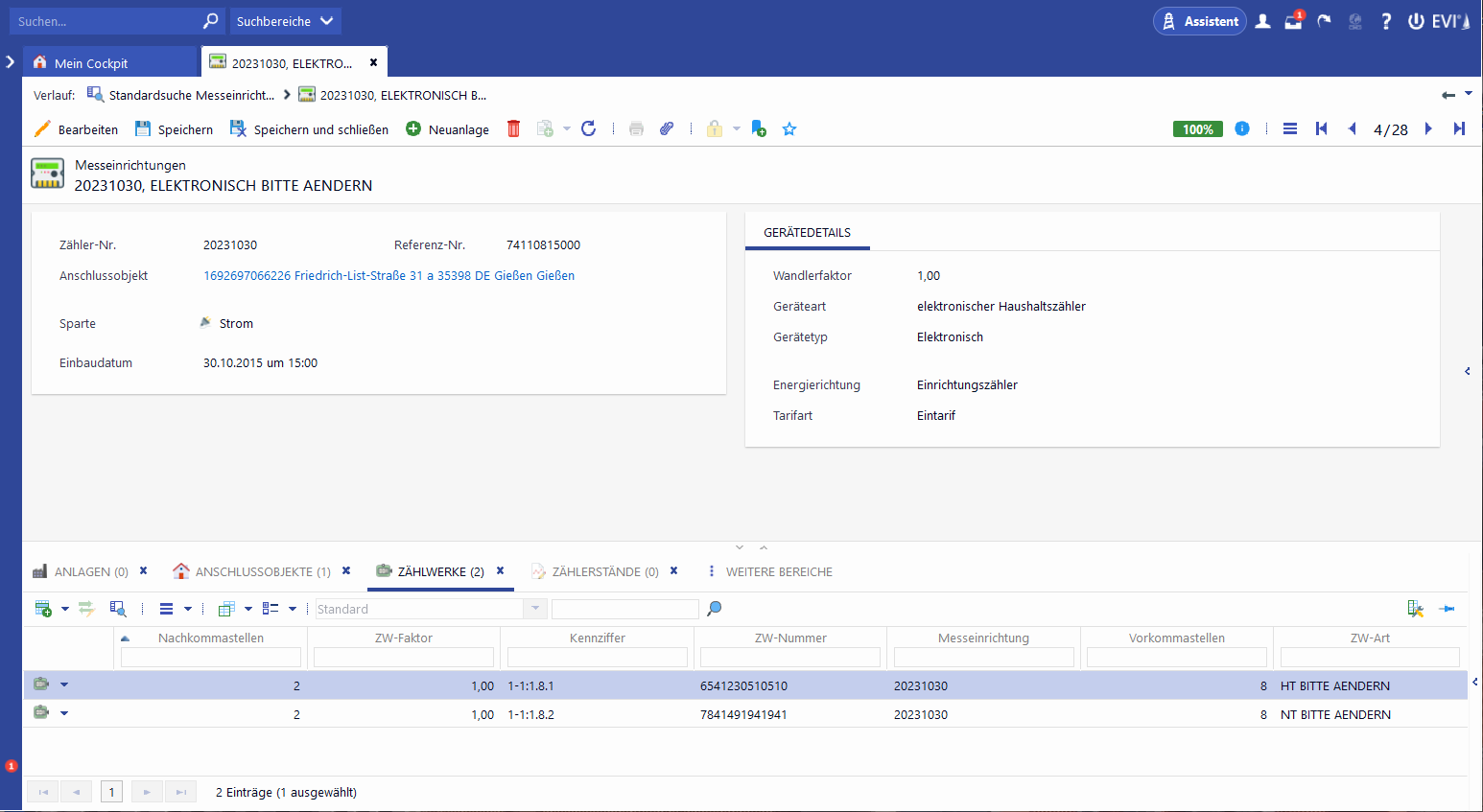The image size is (1483, 812).
Task: Click the red trash delete icon
Action: click(513, 128)
